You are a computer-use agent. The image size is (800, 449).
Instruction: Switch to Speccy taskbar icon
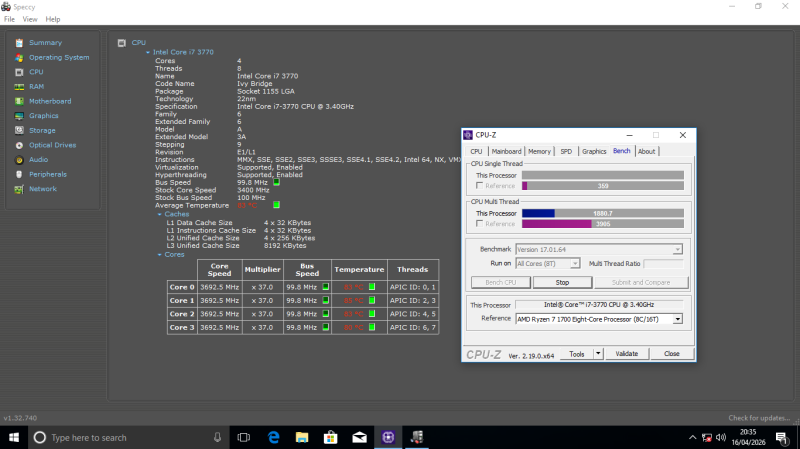417,437
